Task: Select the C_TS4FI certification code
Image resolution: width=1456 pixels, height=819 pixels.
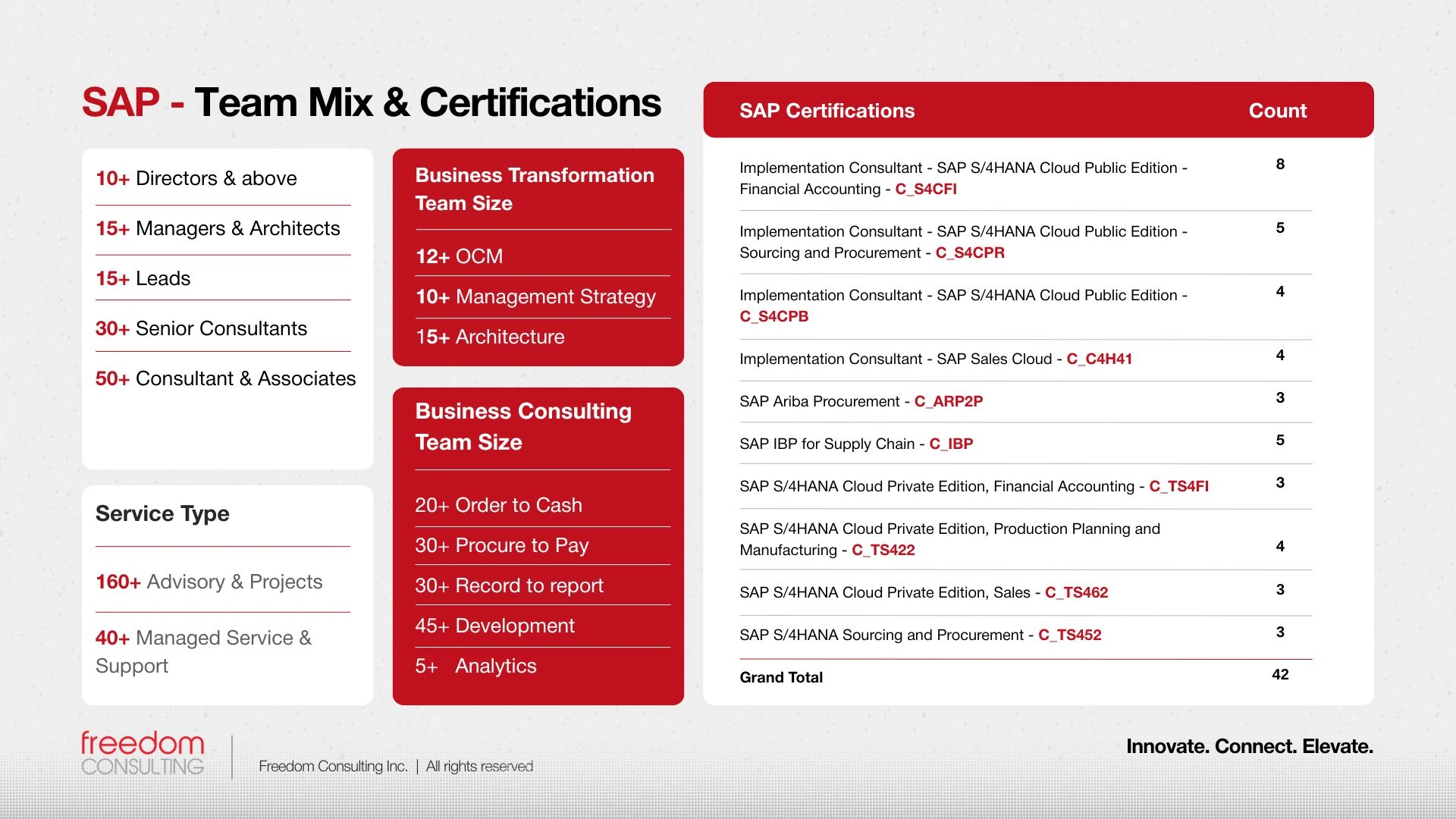Action: pyautogui.click(x=1178, y=486)
